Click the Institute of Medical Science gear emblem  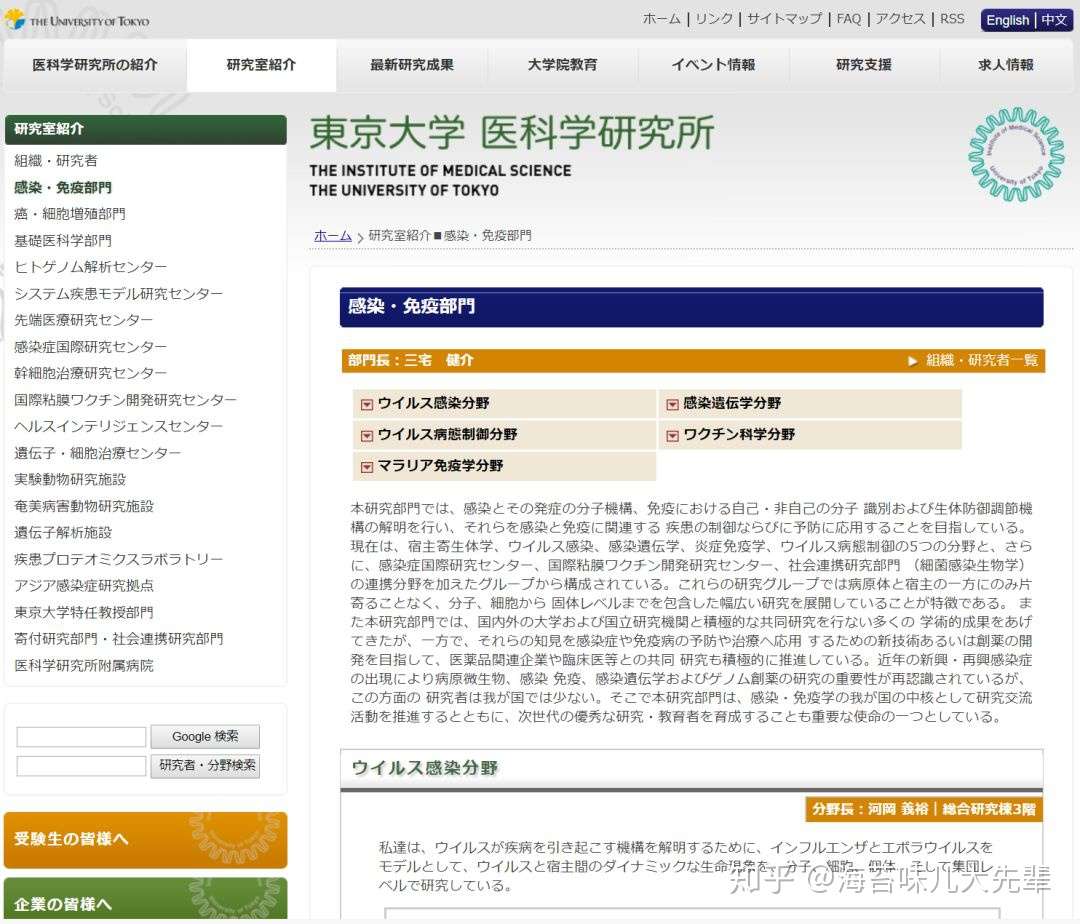(1016, 155)
